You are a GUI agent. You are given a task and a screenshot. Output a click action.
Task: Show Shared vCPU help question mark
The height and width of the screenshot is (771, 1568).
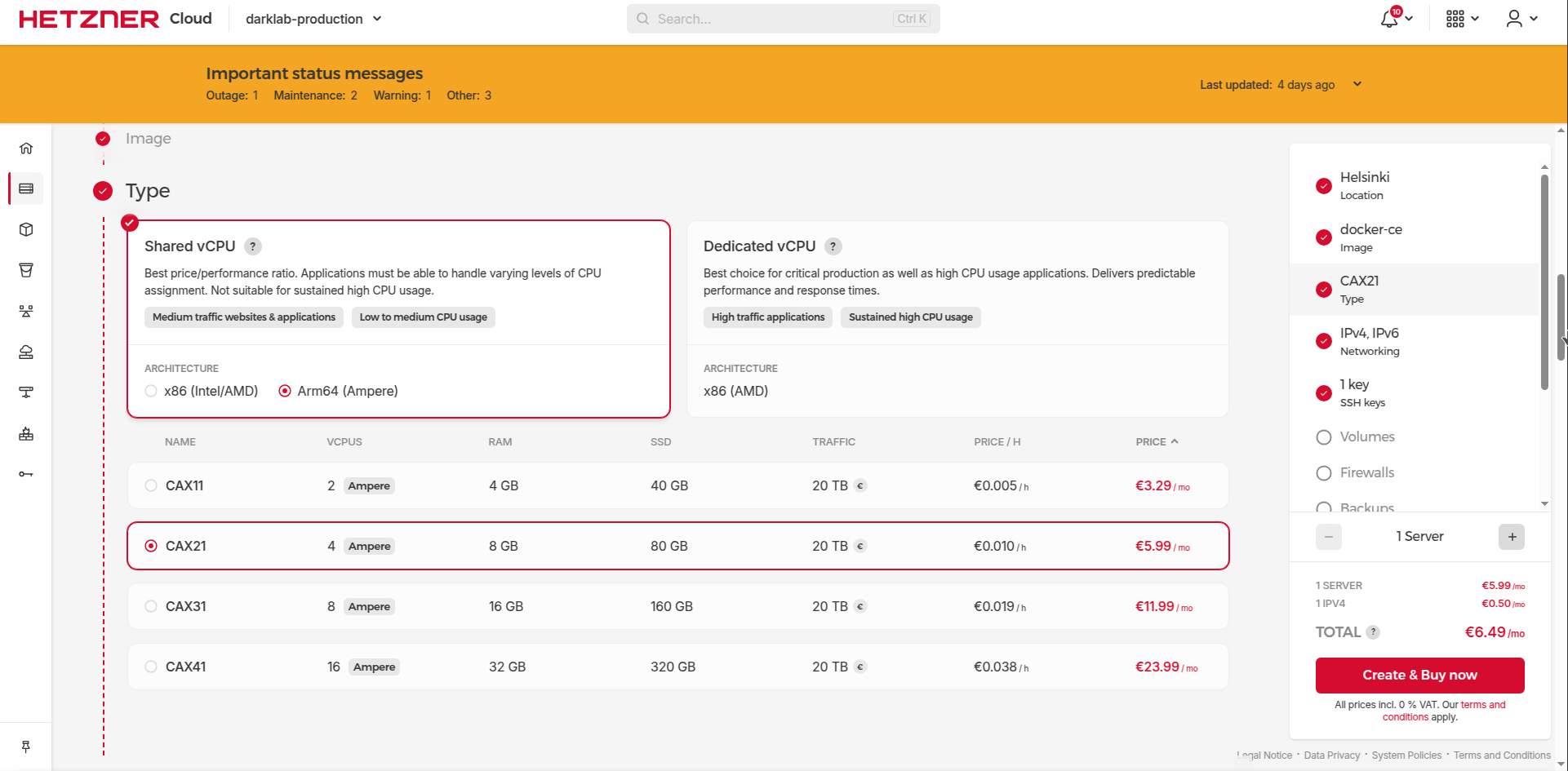tap(253, 246)
